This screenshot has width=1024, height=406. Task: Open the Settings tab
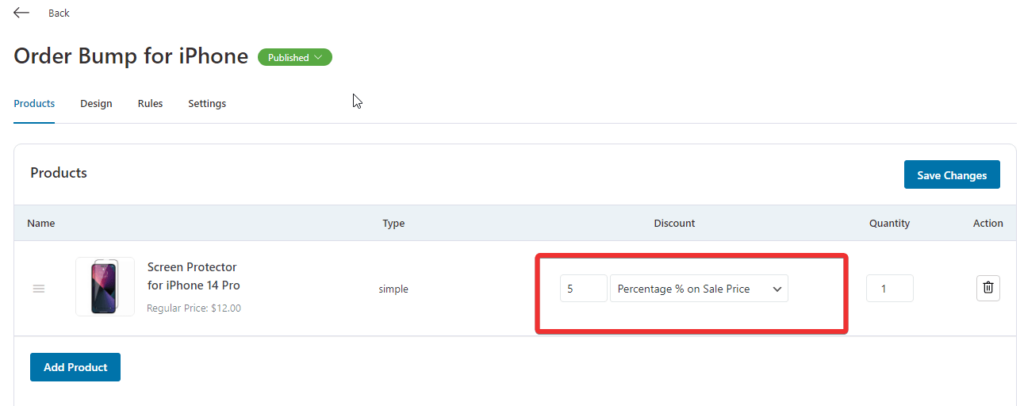[x=207, y=104]
